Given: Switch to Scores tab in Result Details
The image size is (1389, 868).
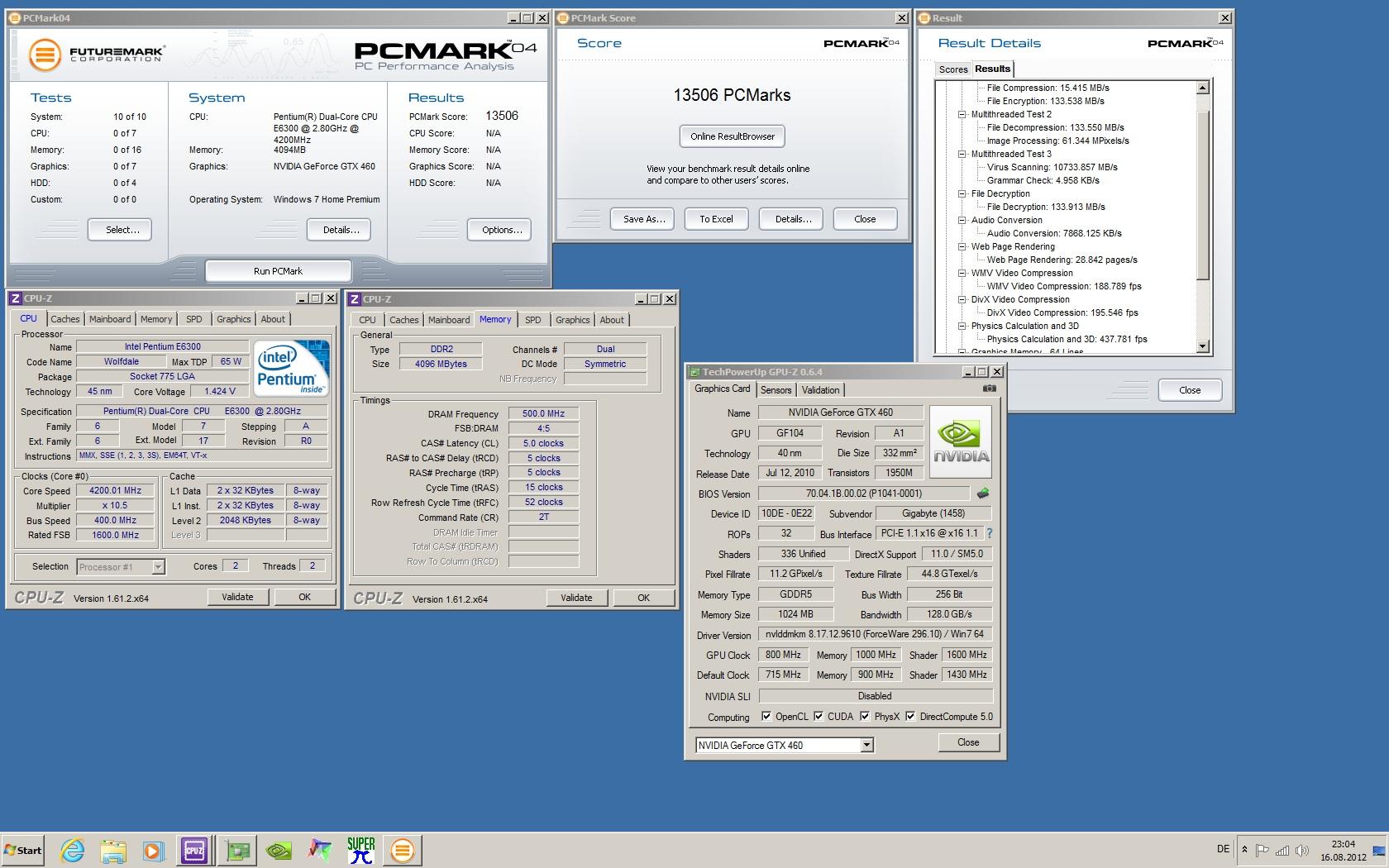Looking at the screenshot, I should (952, 69).
